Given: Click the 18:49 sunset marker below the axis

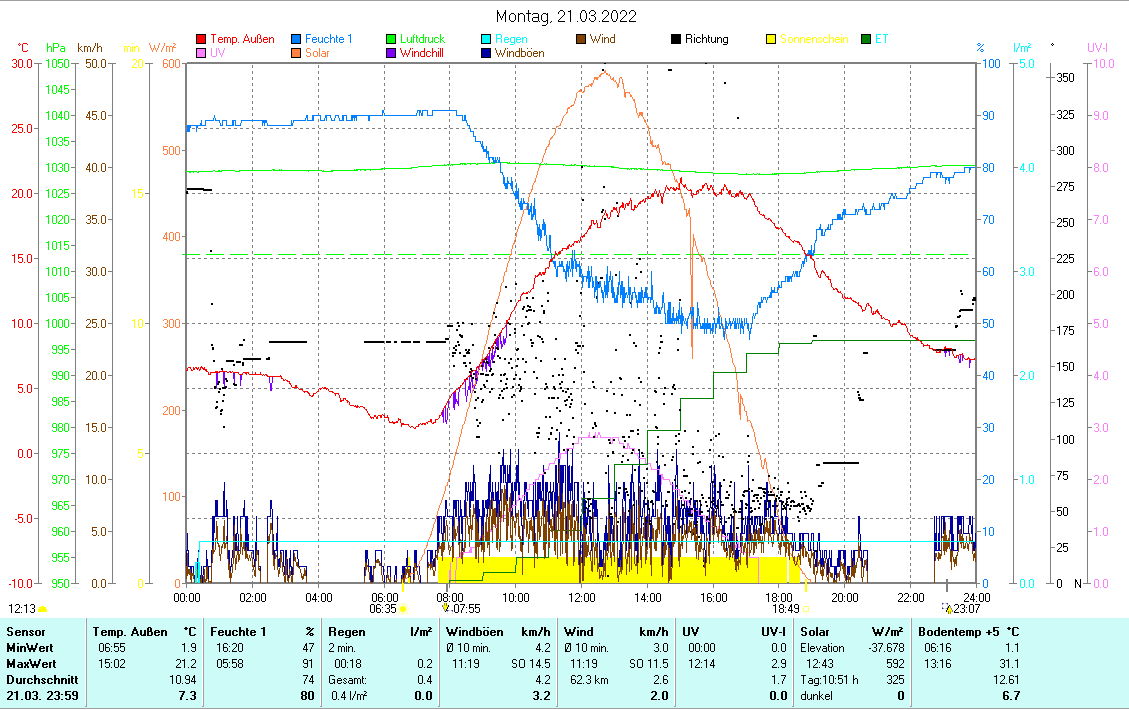Looking at the screenshot, I should point(786,608).
